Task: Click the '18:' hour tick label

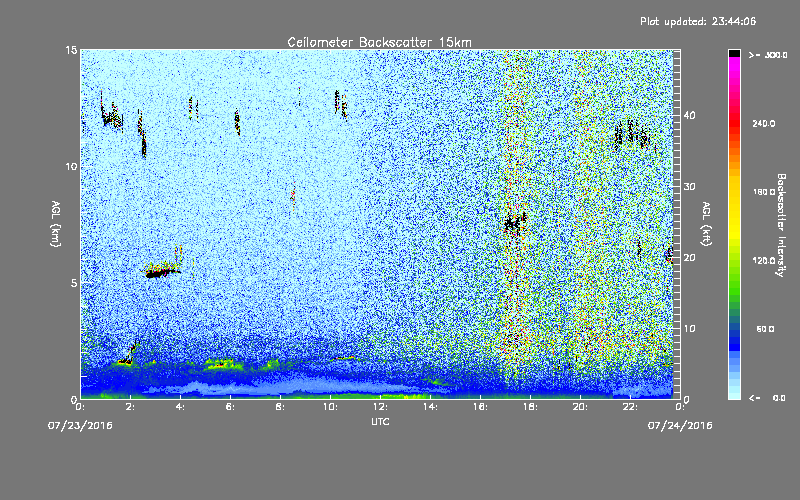Action: 530,407
